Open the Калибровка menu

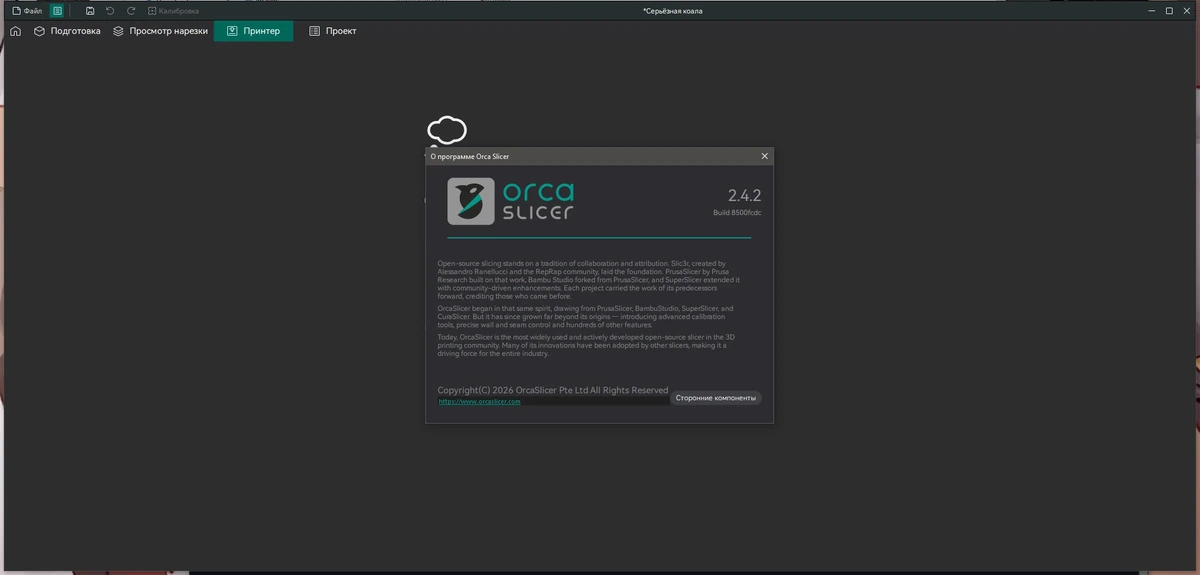point(173,10)
